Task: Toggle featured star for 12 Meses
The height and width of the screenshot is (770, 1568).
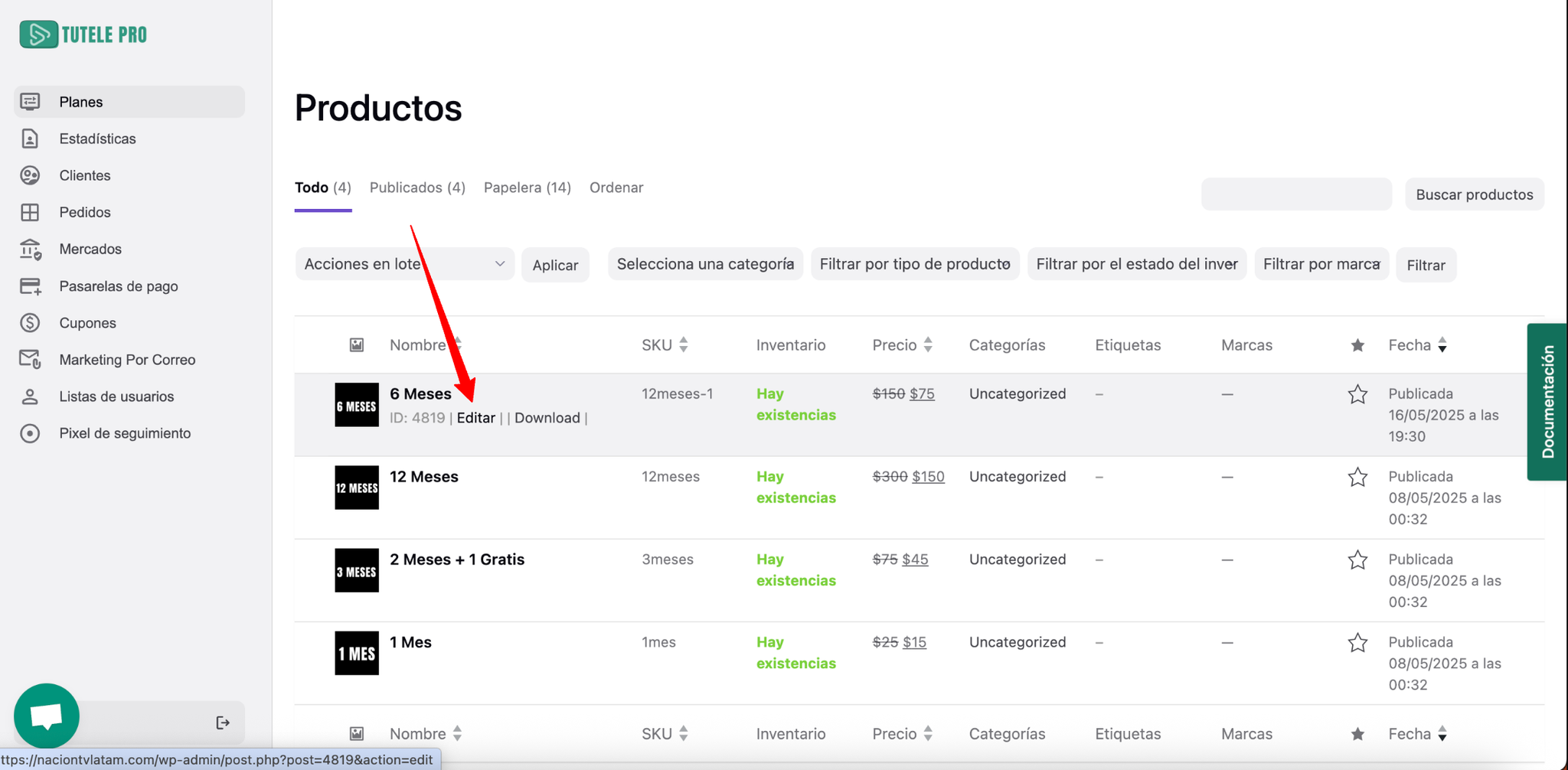Action: [1357, 477]
